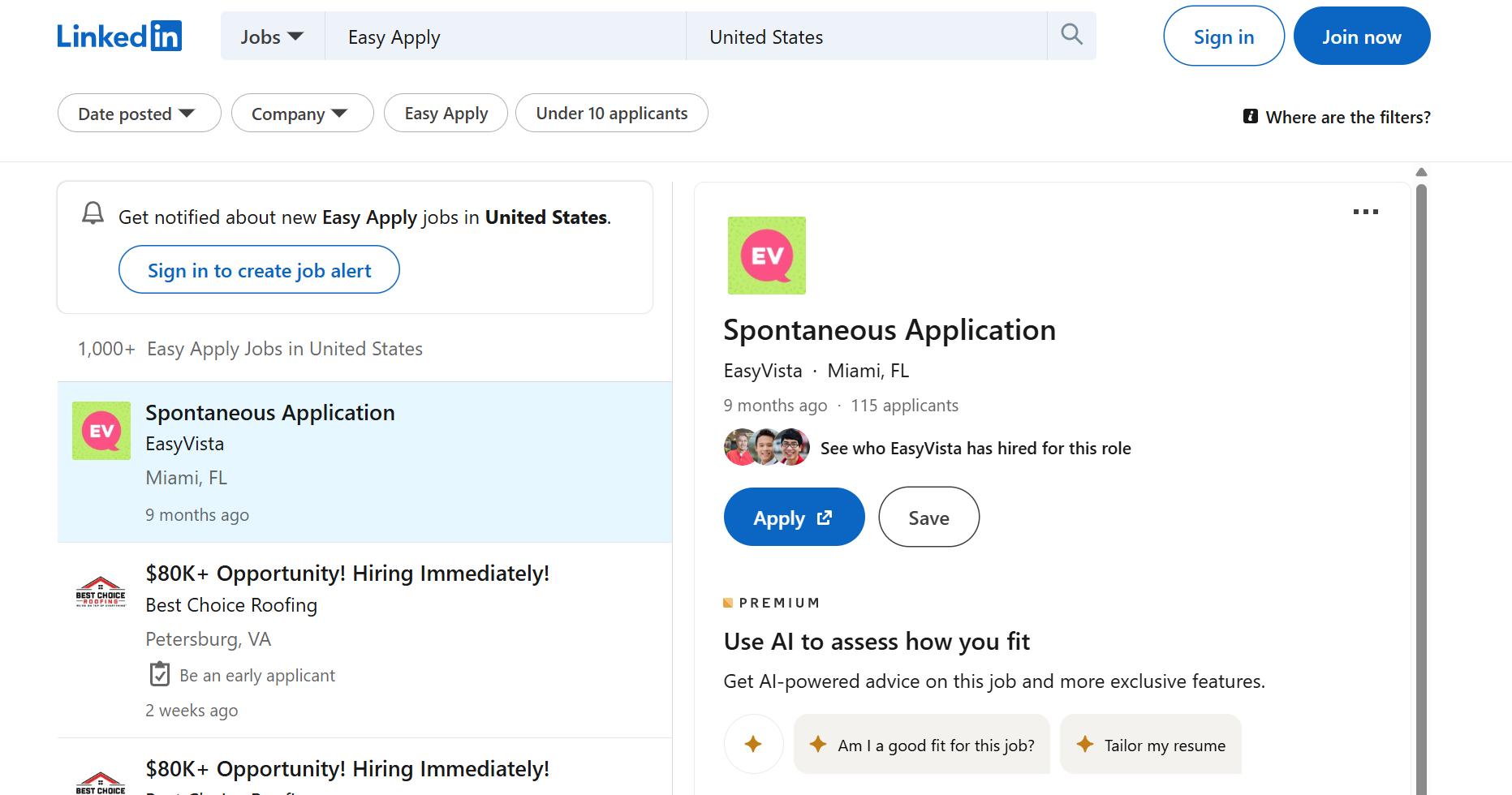The width and height of the screenshot is (1512, 795).
Task: Click the search magnifier icon
Action: [x=1071, y=35]
